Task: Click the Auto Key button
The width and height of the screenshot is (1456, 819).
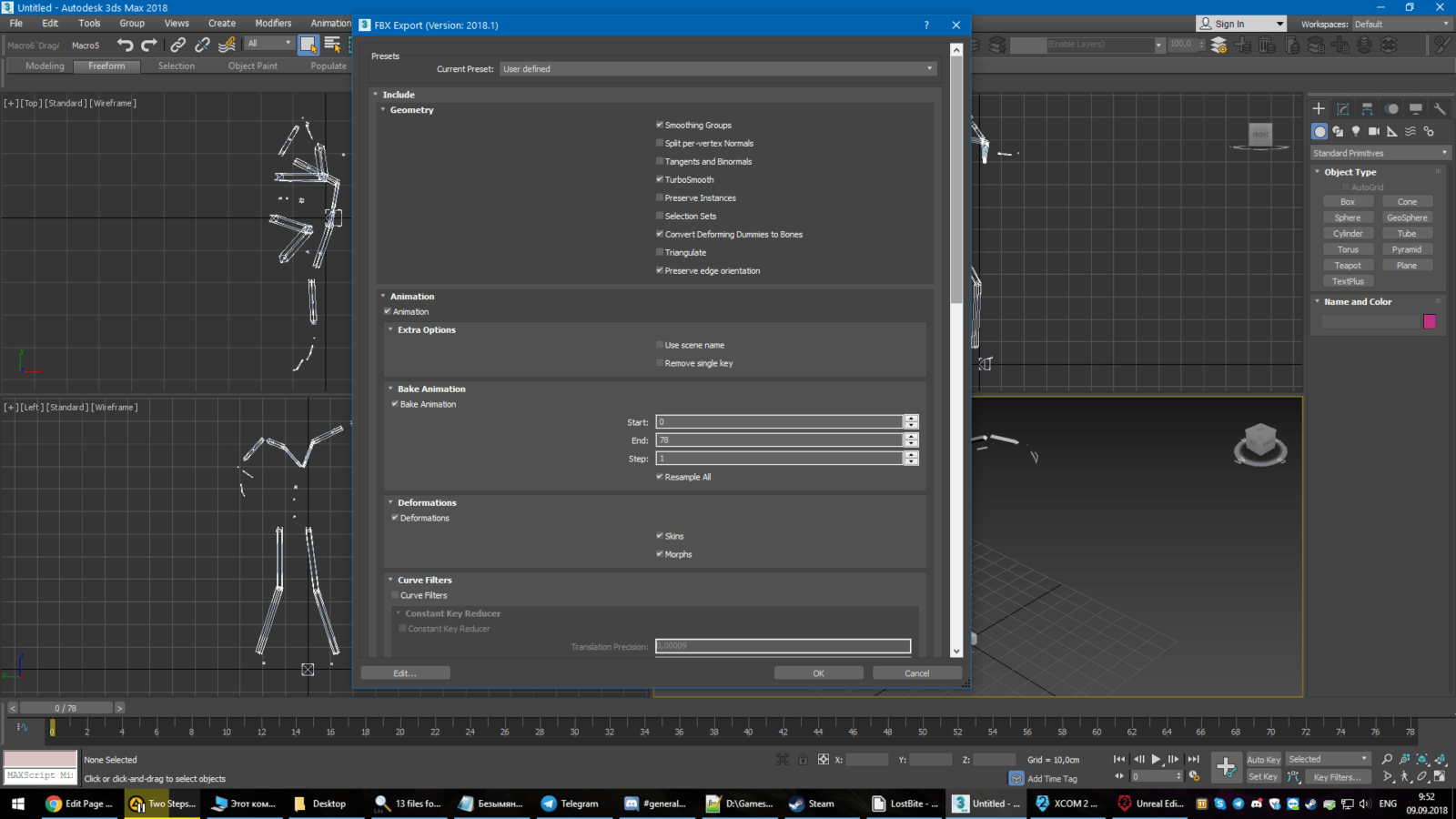Action: [1263, 760]
